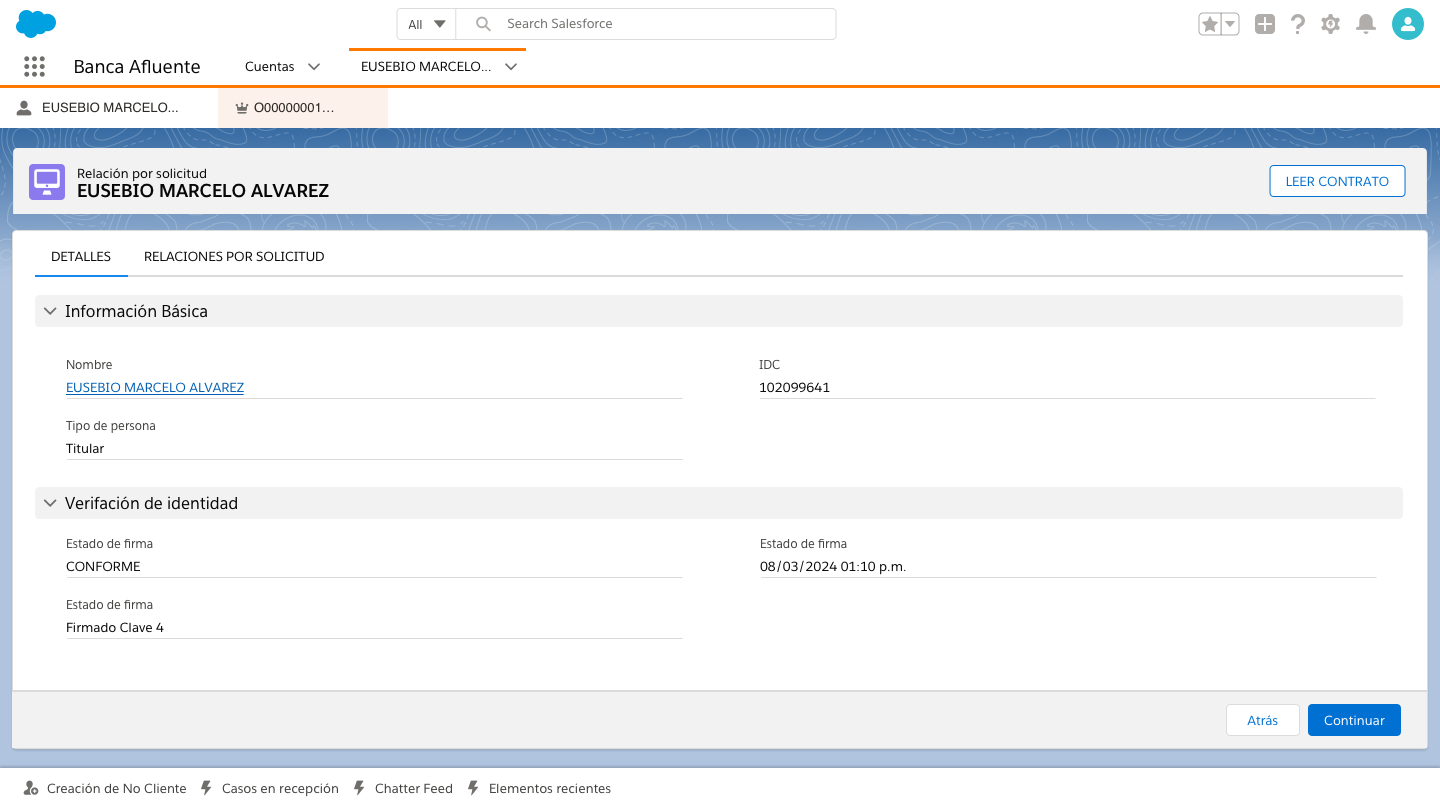Click the CONFORME signature status value
The height and width of the screenshot is (808, 1440).
pyautogui.click(x=103, y=566)
